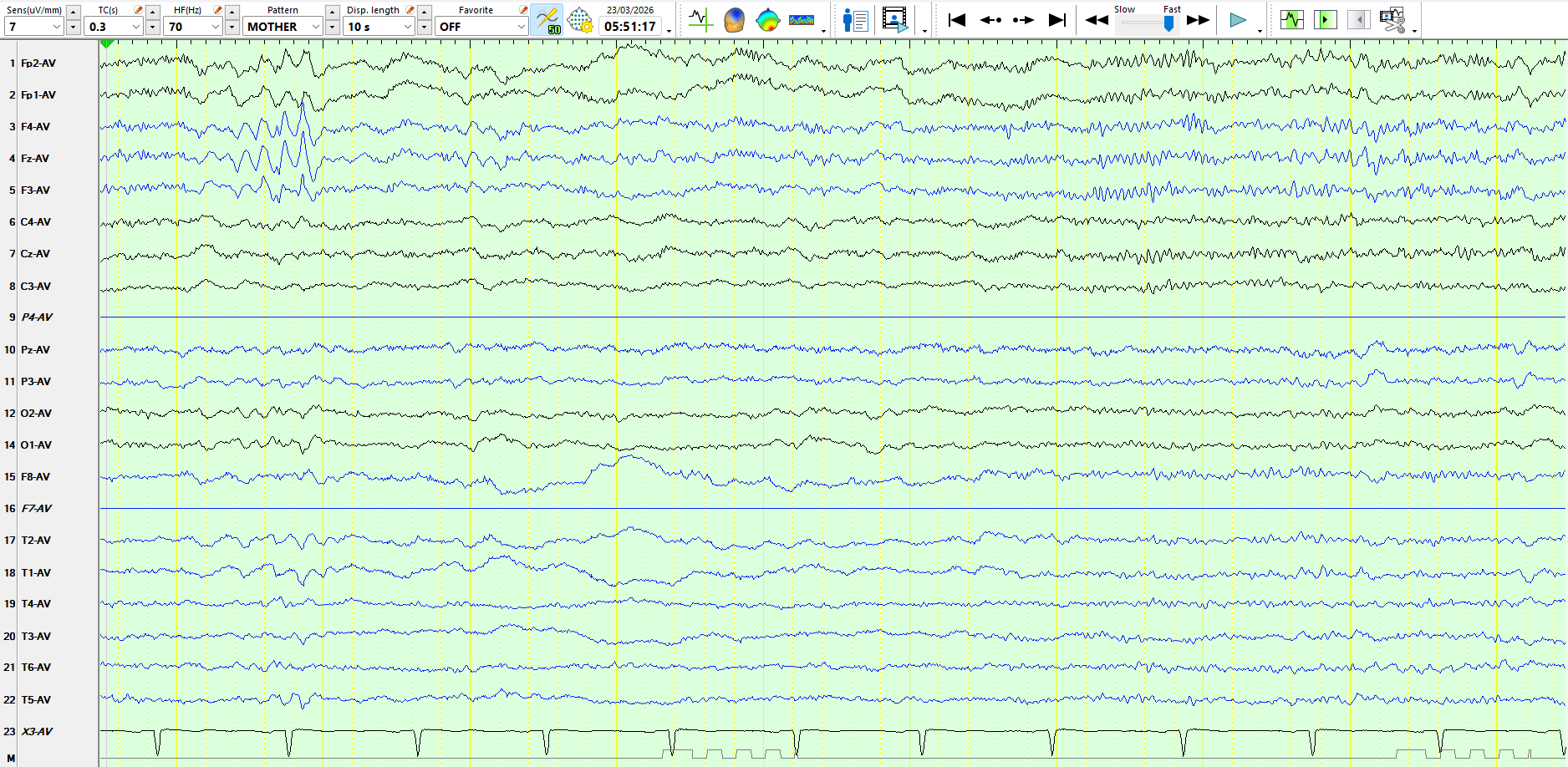Open the patient information panel

point(855,20)
